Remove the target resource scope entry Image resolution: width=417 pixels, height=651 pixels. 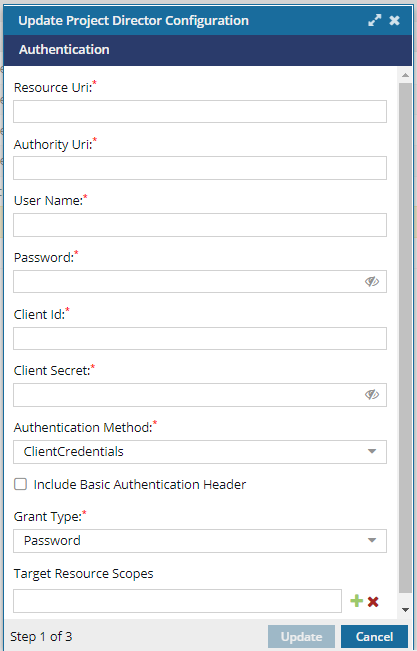click(x=373, y=602)
